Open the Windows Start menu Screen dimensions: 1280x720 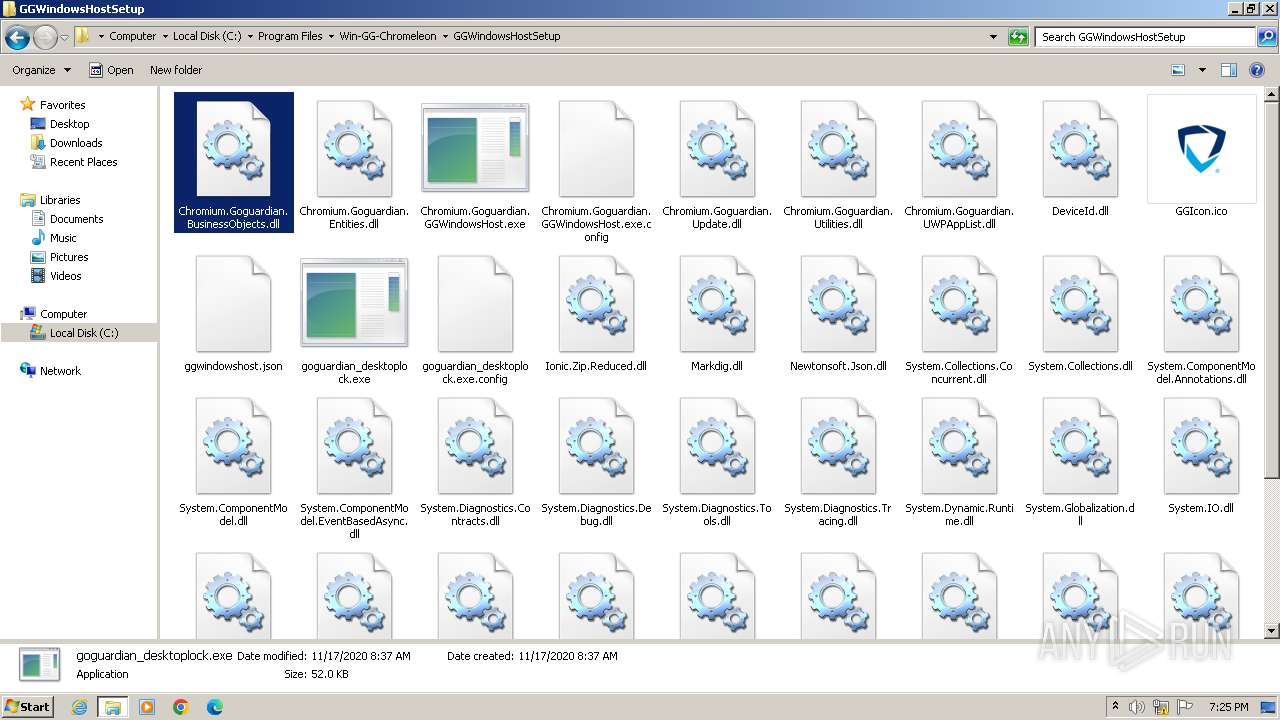[28, 706]
